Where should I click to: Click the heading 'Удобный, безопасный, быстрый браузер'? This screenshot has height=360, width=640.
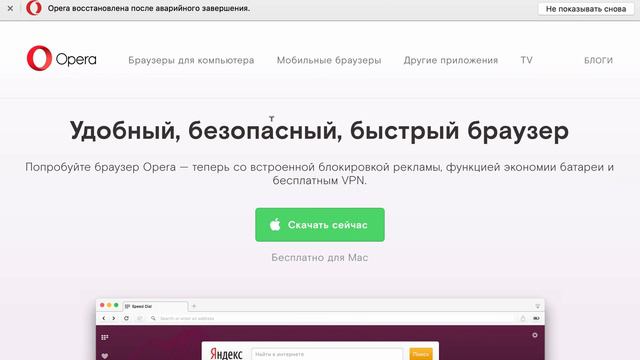[x=319, y=131]
